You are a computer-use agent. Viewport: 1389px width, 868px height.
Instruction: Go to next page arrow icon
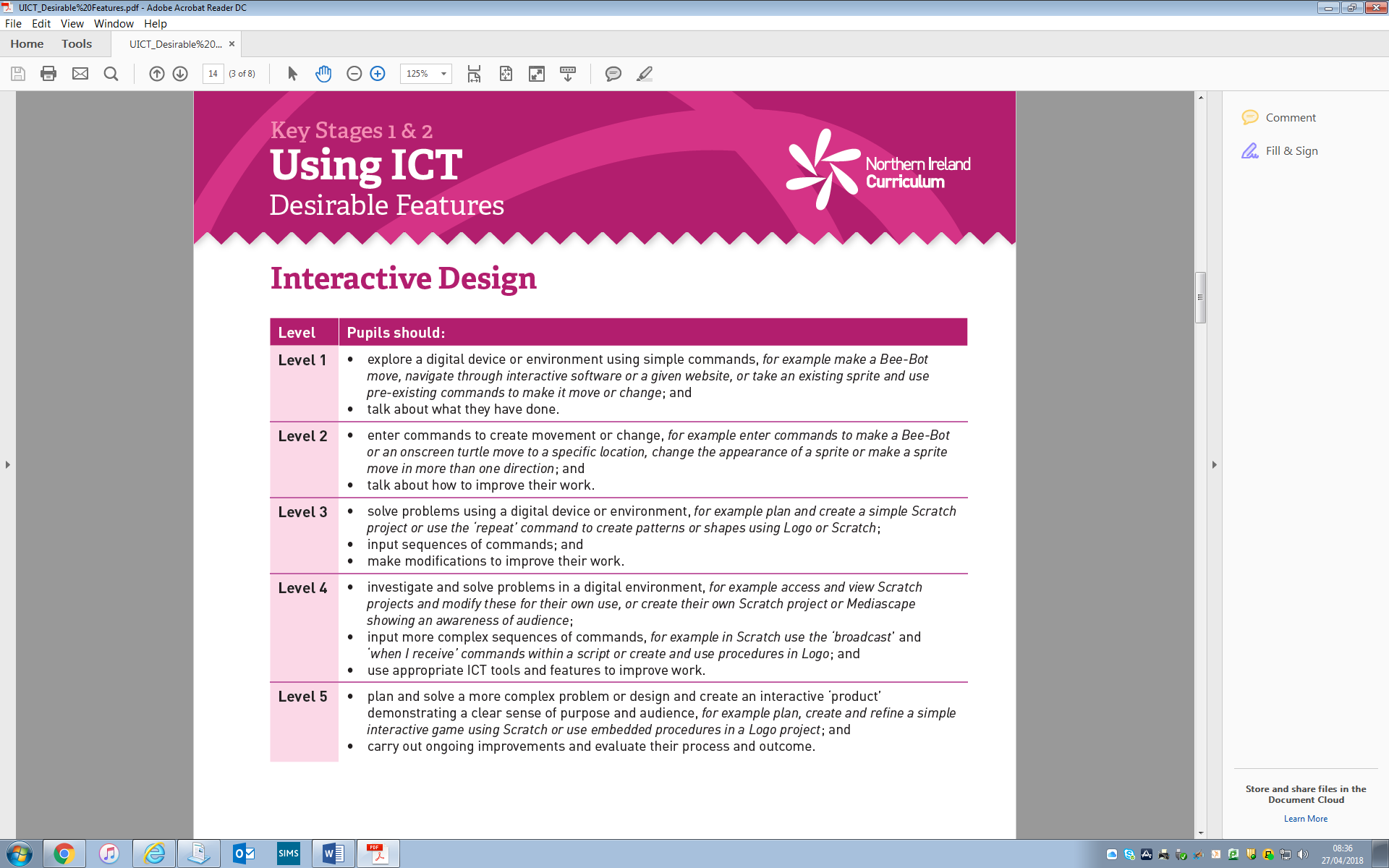[180, 74]
